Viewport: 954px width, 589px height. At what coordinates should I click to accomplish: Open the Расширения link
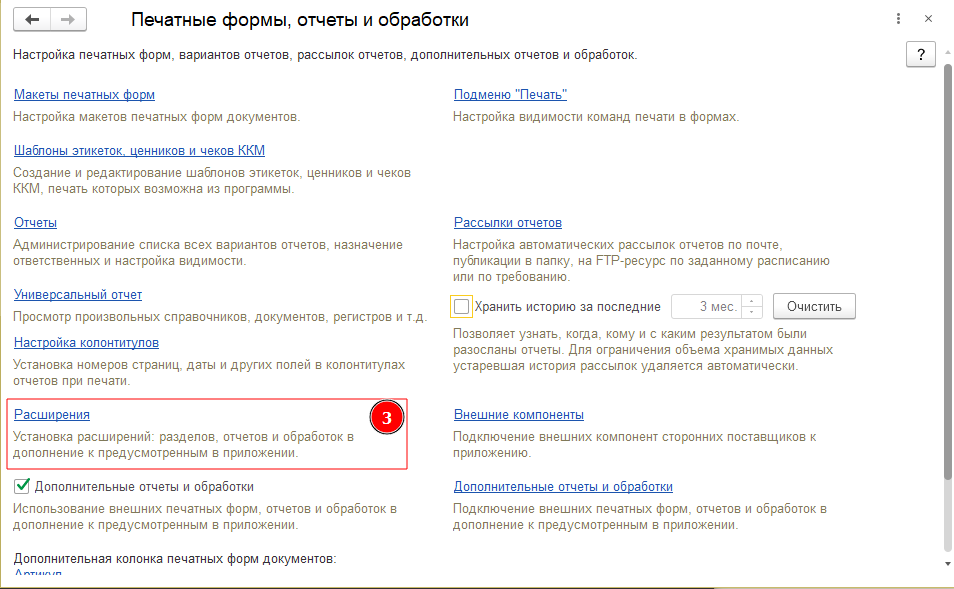52,415
